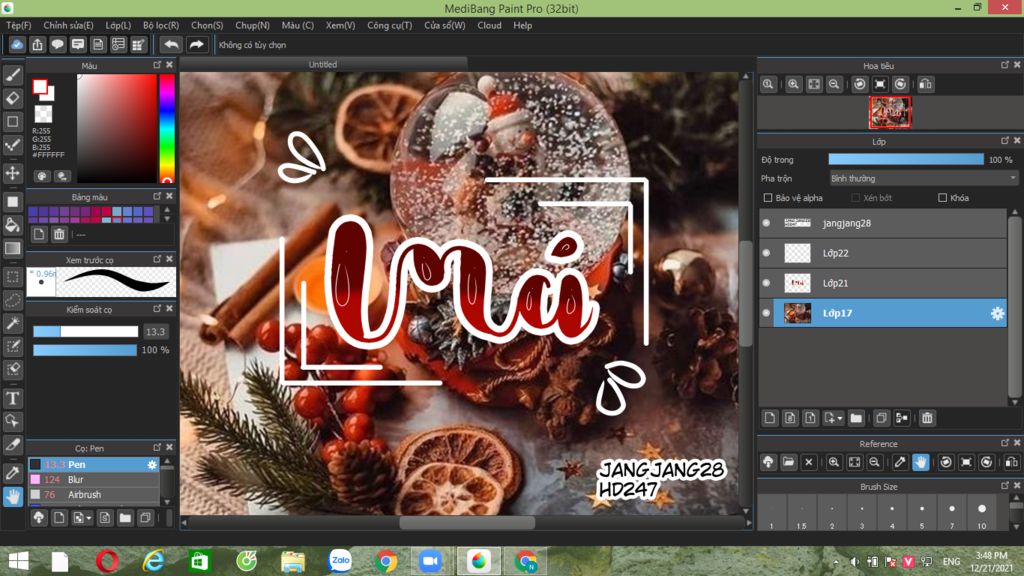Open reference image folder icon
The width and height of the screenshot is (1024, 576).
coord(789,462)
